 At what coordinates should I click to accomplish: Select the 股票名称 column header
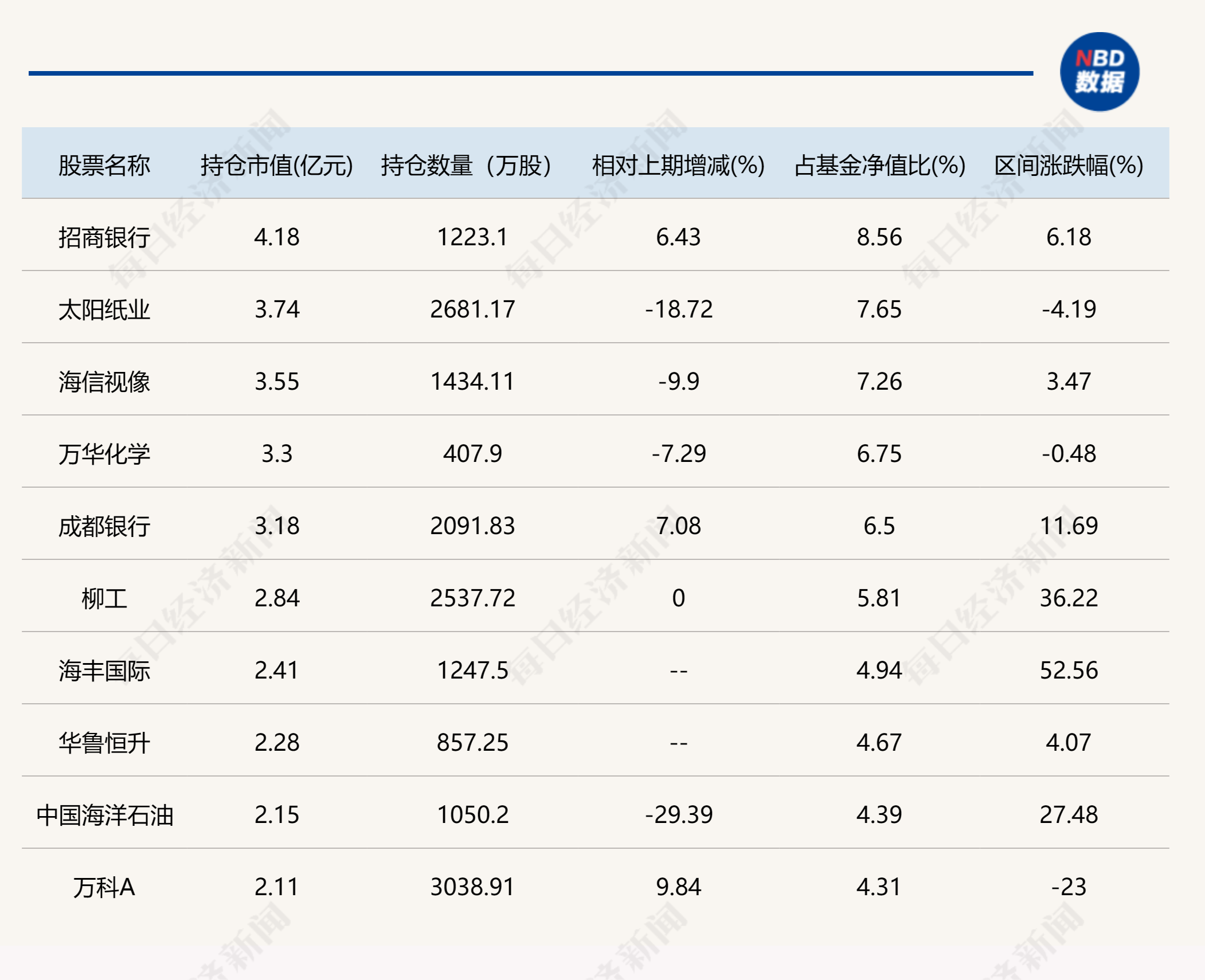(x=104, y=166)
